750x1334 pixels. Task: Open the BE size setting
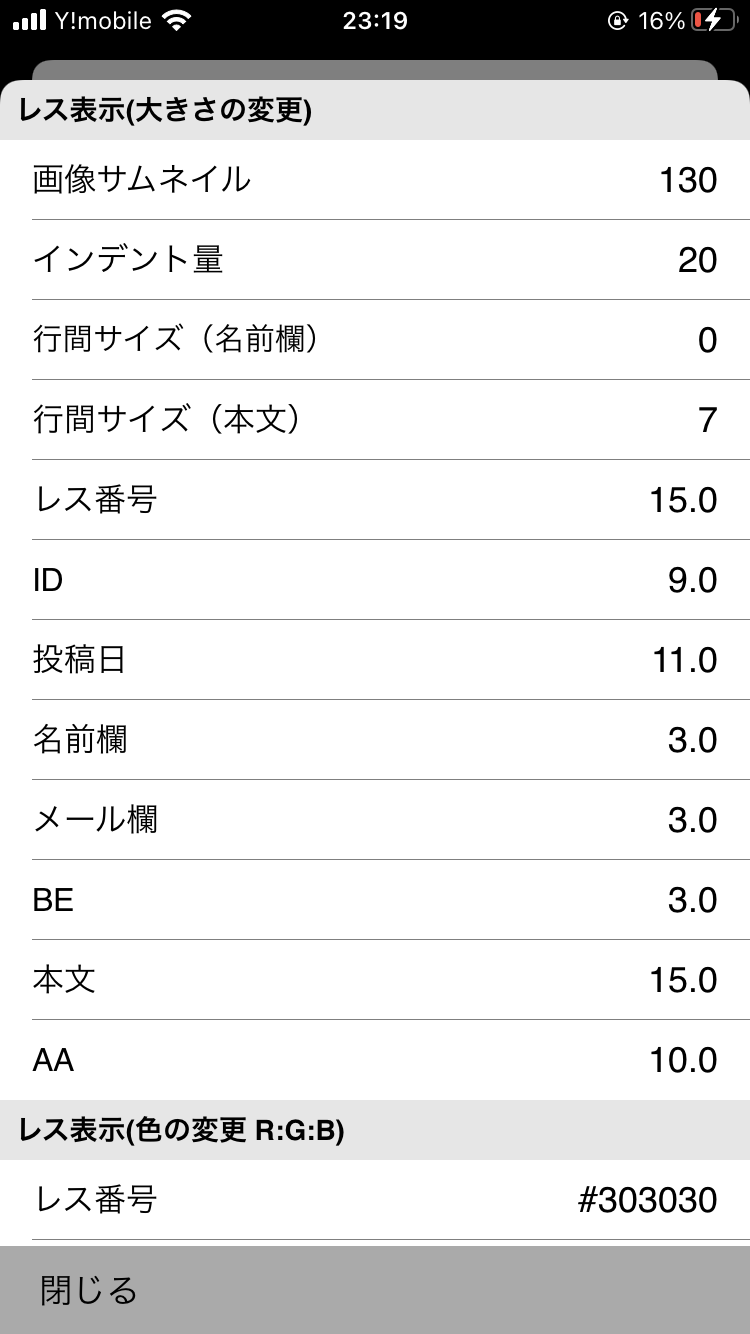[375, 900]
